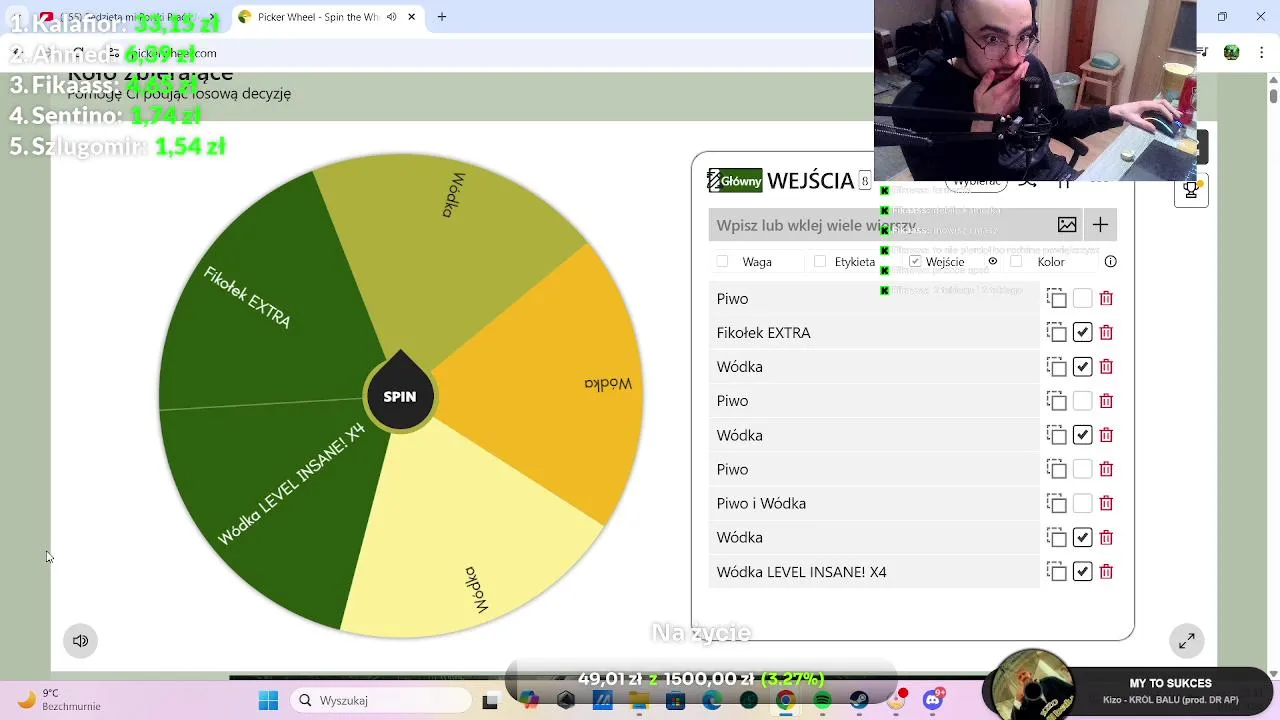Delete the Piwo i Wódka entry

click(1106, 504)
